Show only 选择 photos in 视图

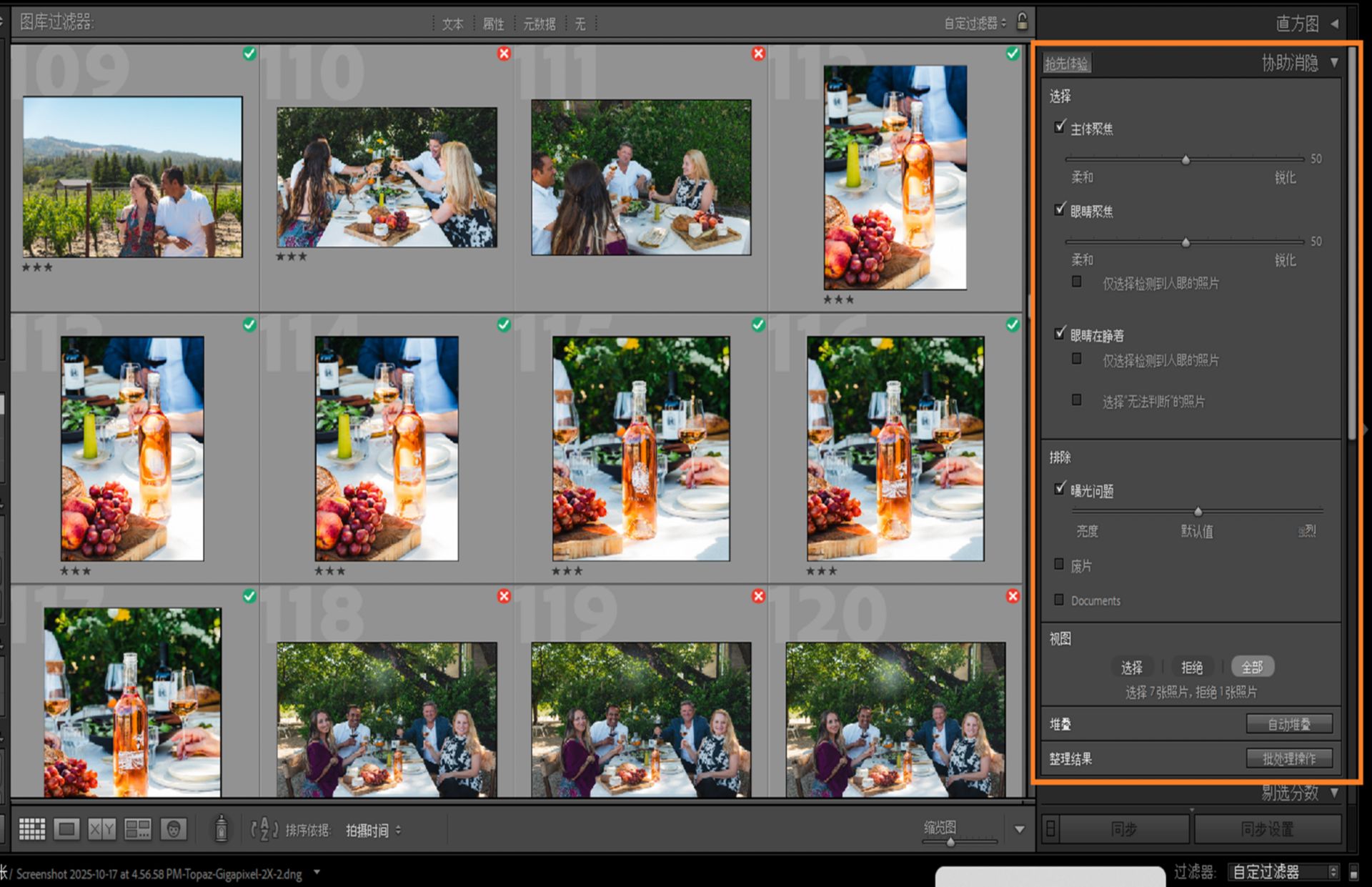(x=1131, y=667)
